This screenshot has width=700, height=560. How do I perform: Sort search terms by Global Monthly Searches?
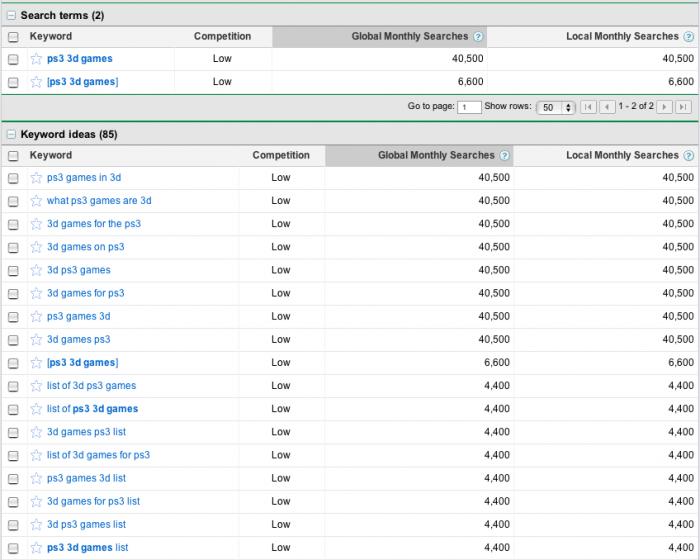pos(409,36)
